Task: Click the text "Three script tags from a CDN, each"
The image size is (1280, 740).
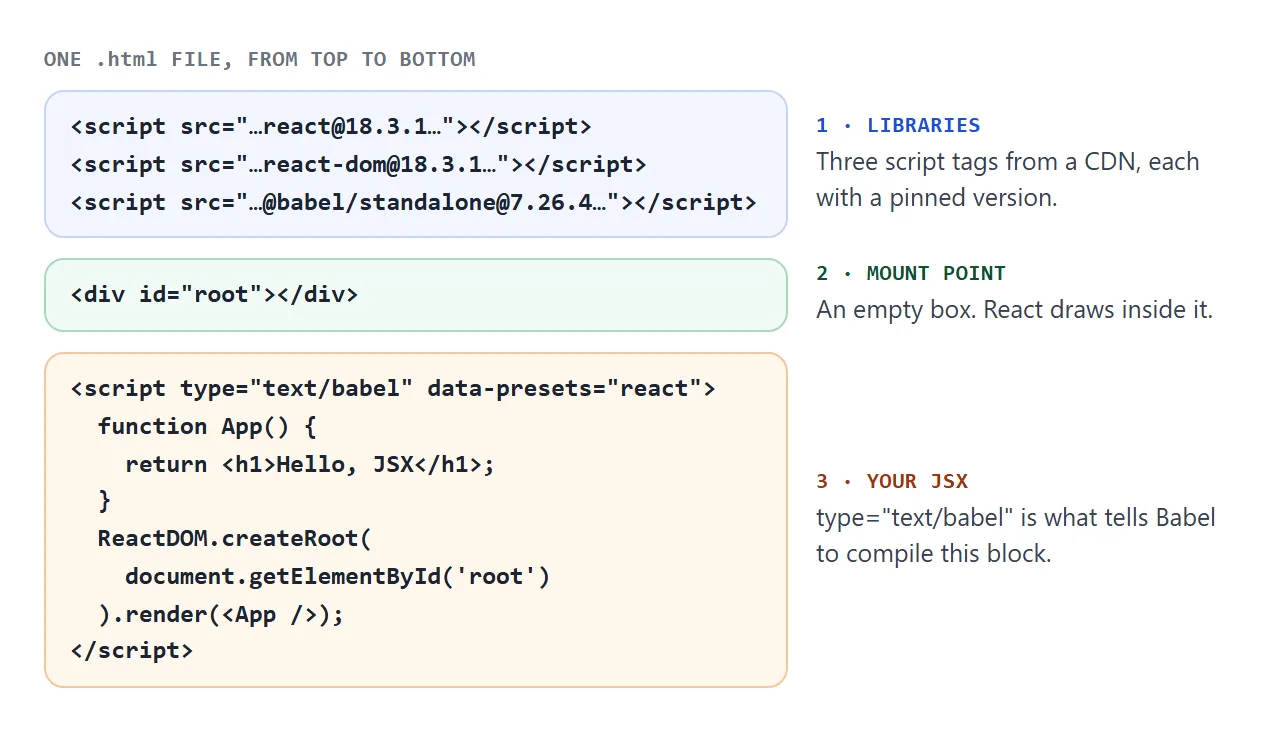Action: coord(1007,161)
